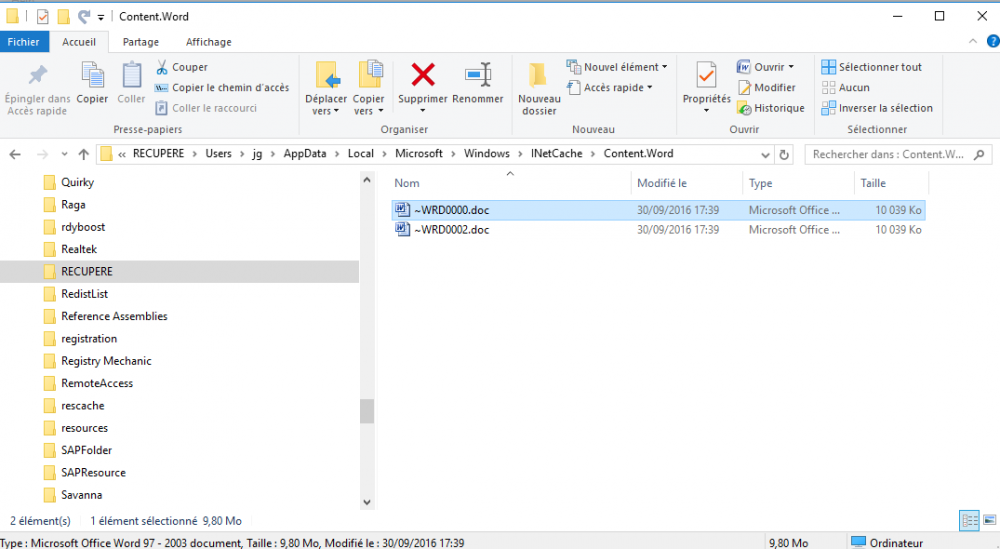Click quick access new folder icon

(63, 17)
